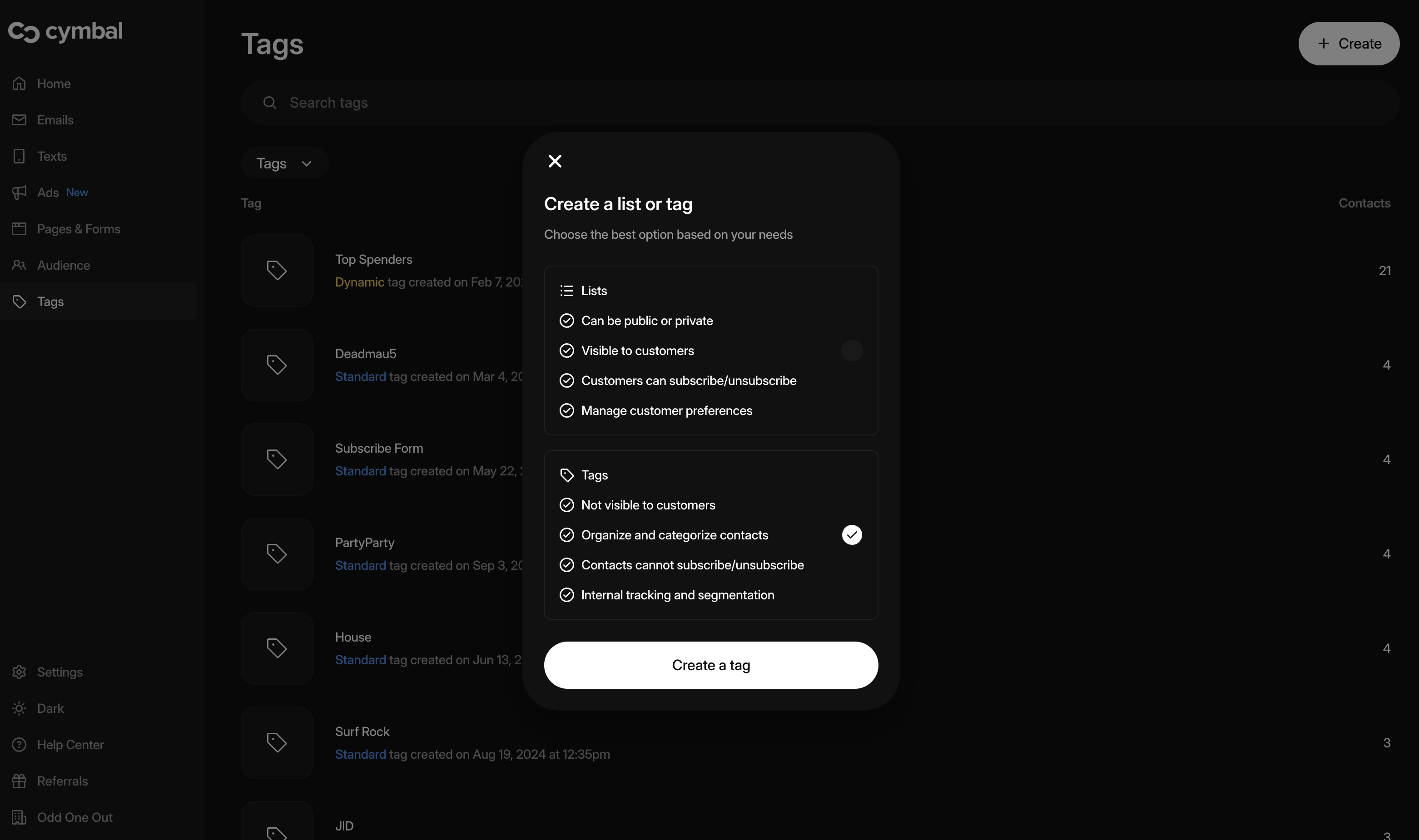Select the Tags option radio button

pyautogui.click(x=851, y=535)
